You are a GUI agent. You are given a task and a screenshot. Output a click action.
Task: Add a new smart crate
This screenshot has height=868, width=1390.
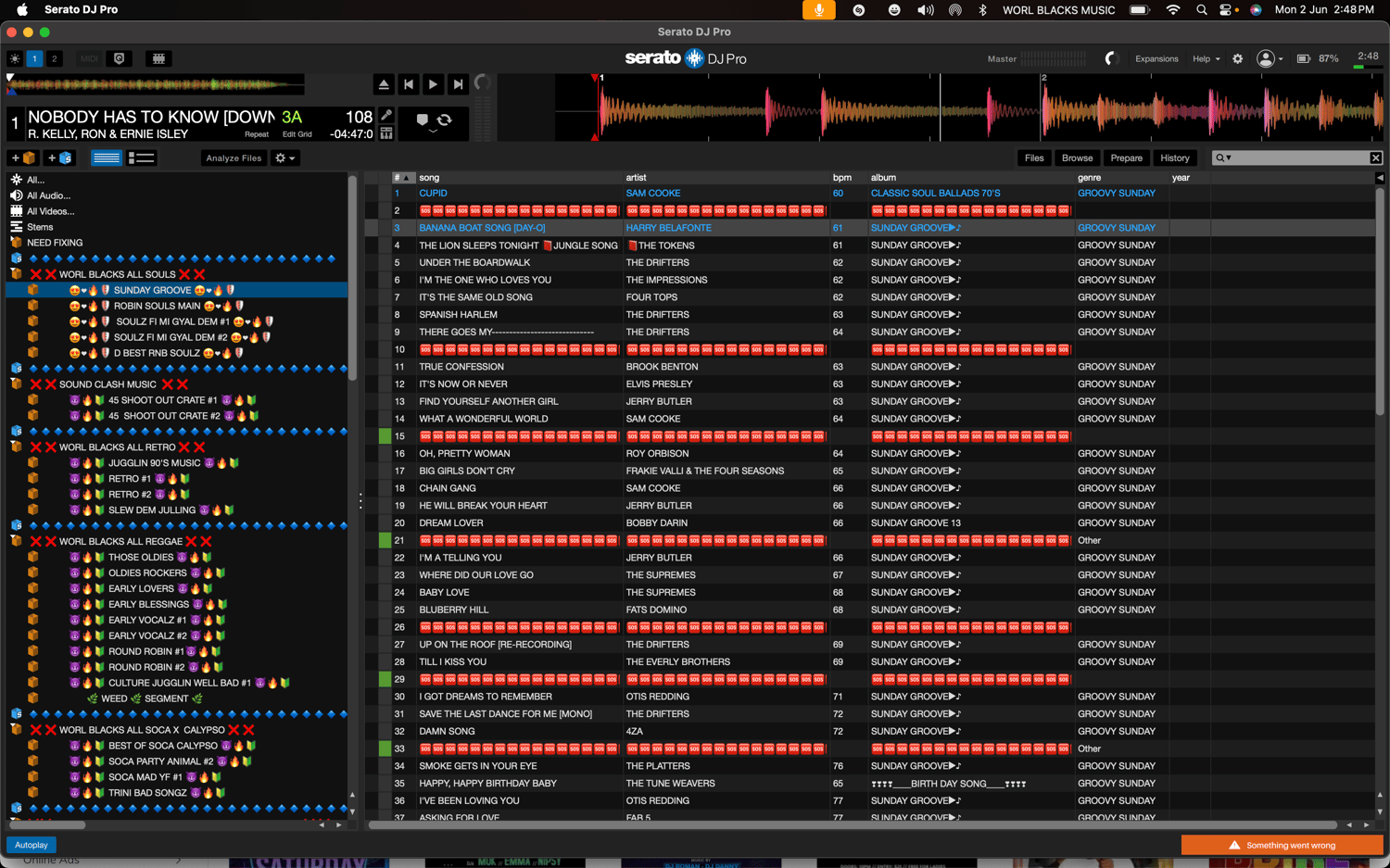point(60,158)
